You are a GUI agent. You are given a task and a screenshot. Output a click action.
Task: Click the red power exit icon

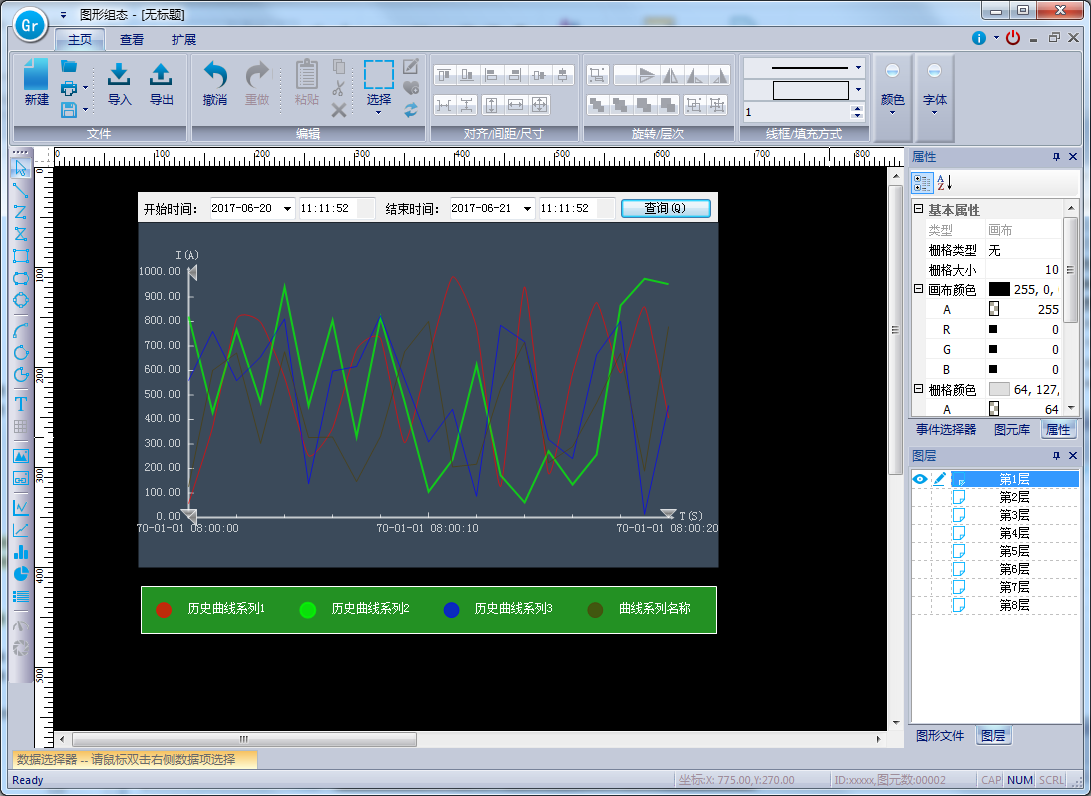point(1013,38)
